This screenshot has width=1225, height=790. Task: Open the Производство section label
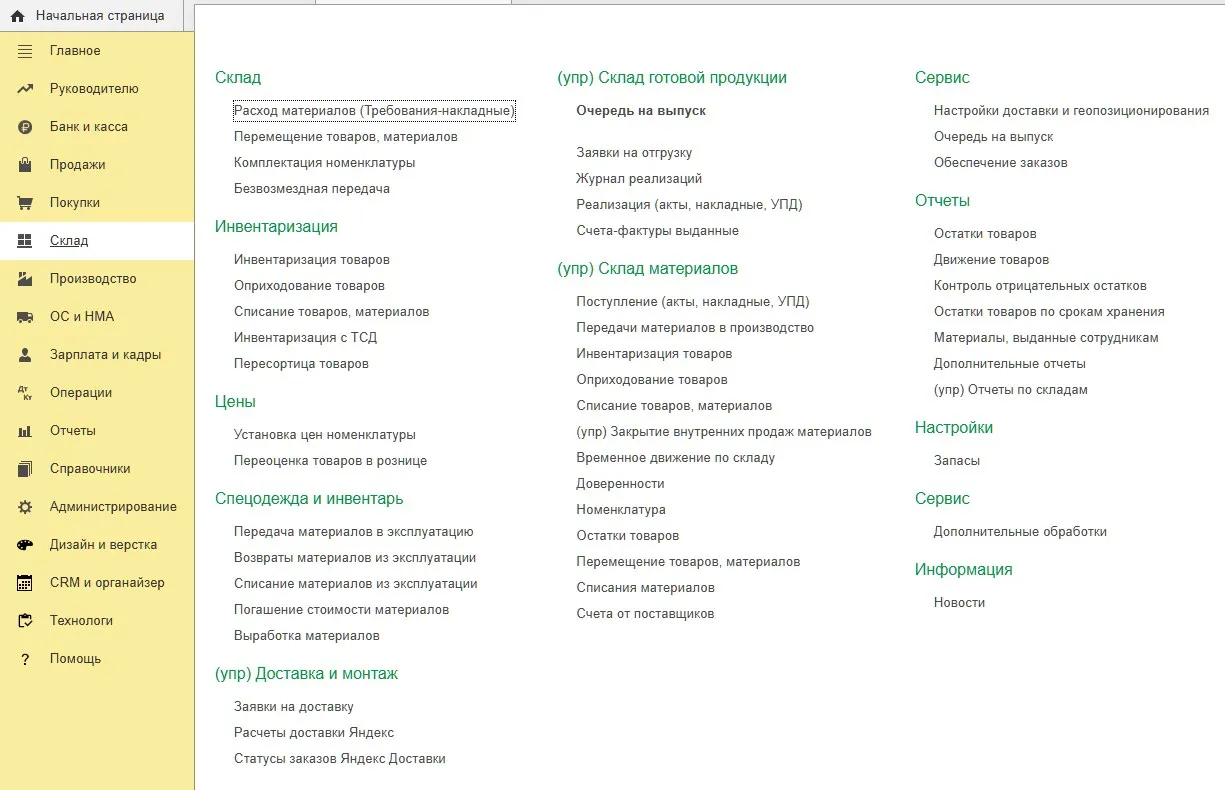93,279
